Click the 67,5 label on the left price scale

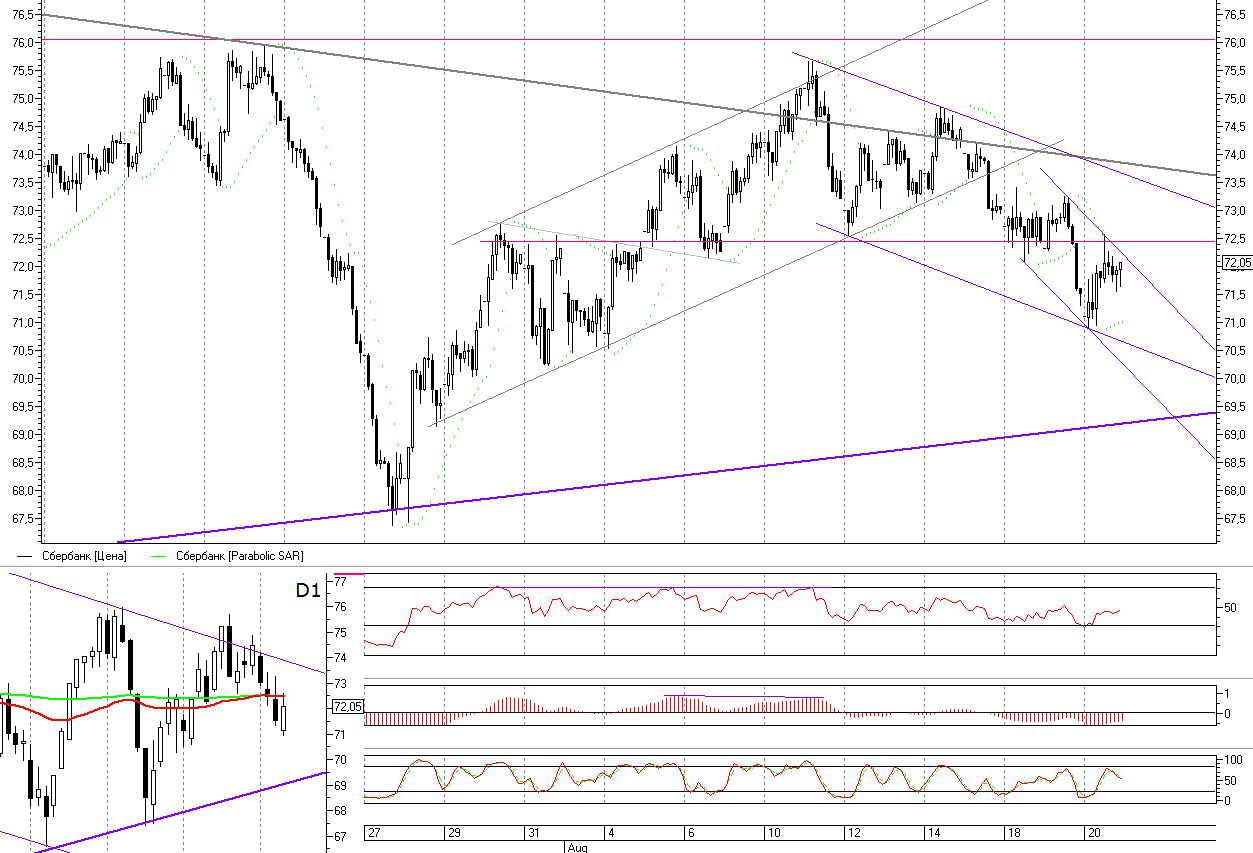coord(22,519)
